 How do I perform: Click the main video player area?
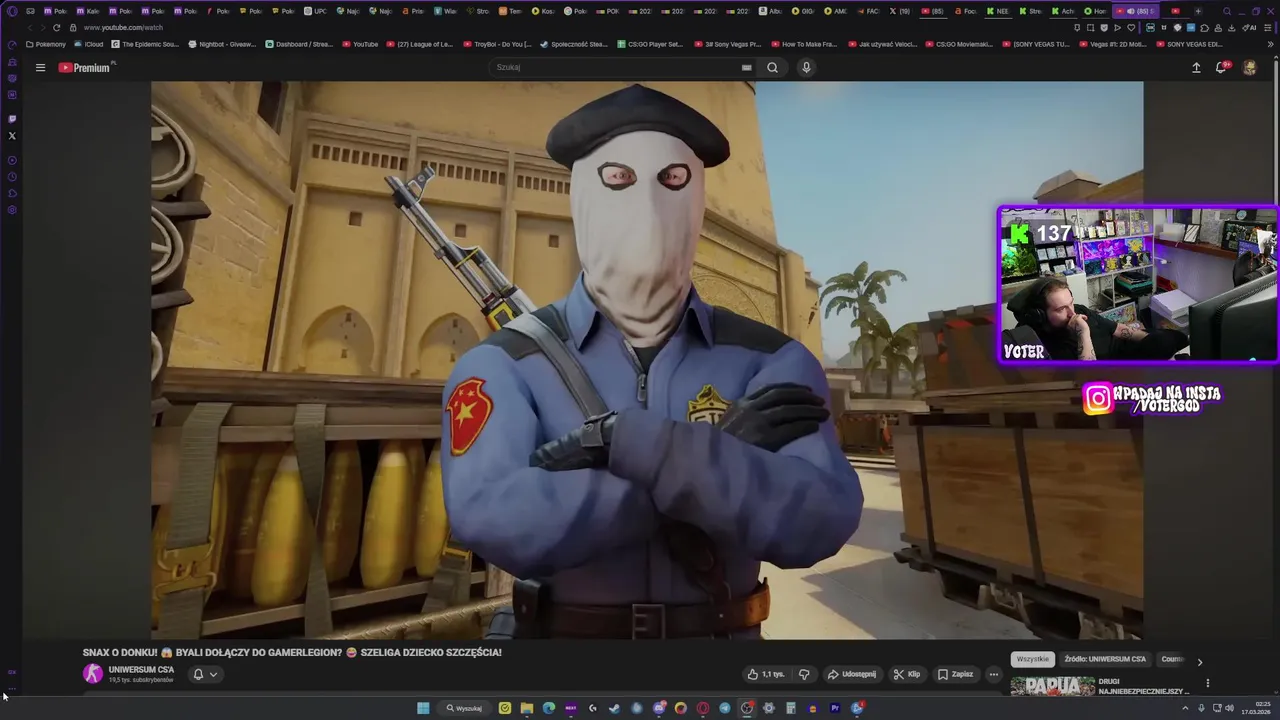647,360
